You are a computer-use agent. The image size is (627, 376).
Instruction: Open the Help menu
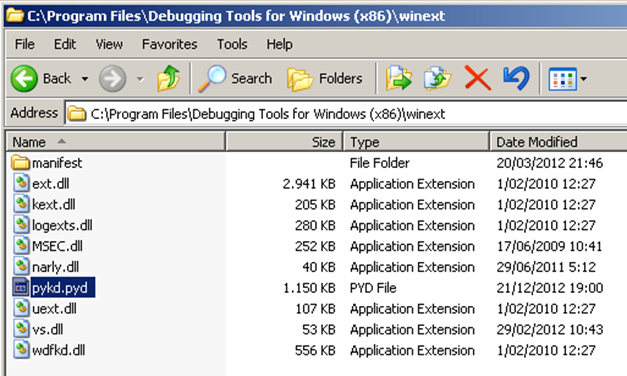point(280,44)
